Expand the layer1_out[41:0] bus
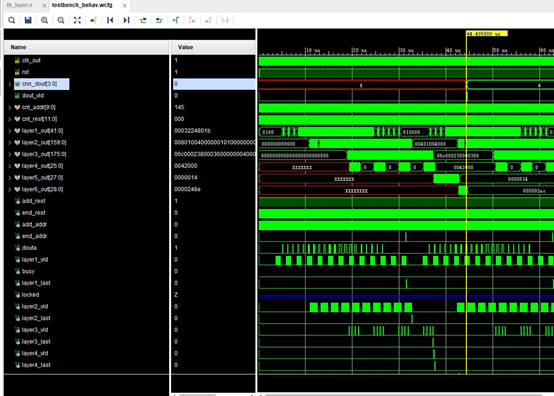 [10, 131]
